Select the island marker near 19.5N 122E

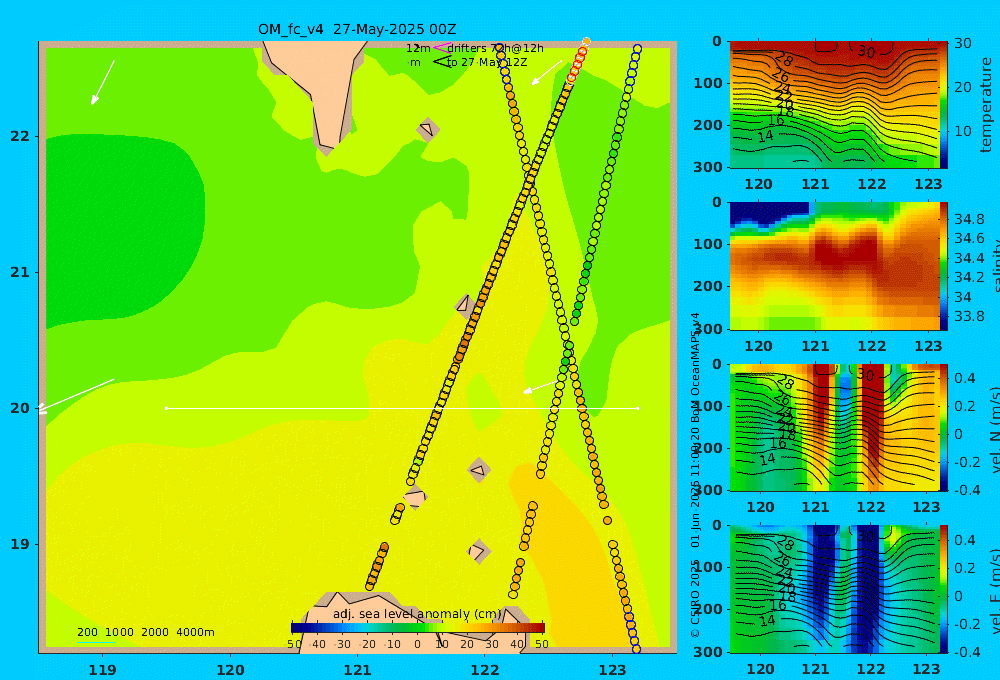[x=479, y=470]
